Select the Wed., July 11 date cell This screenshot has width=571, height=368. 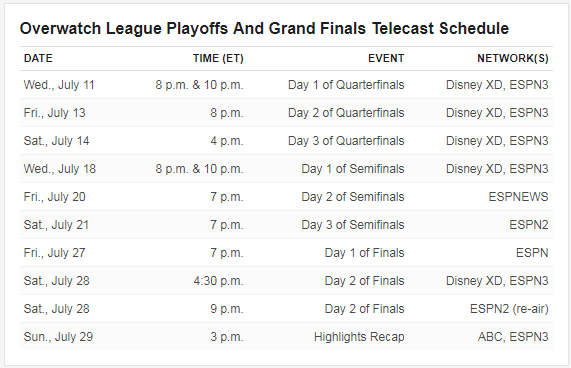tap(59, 85)
